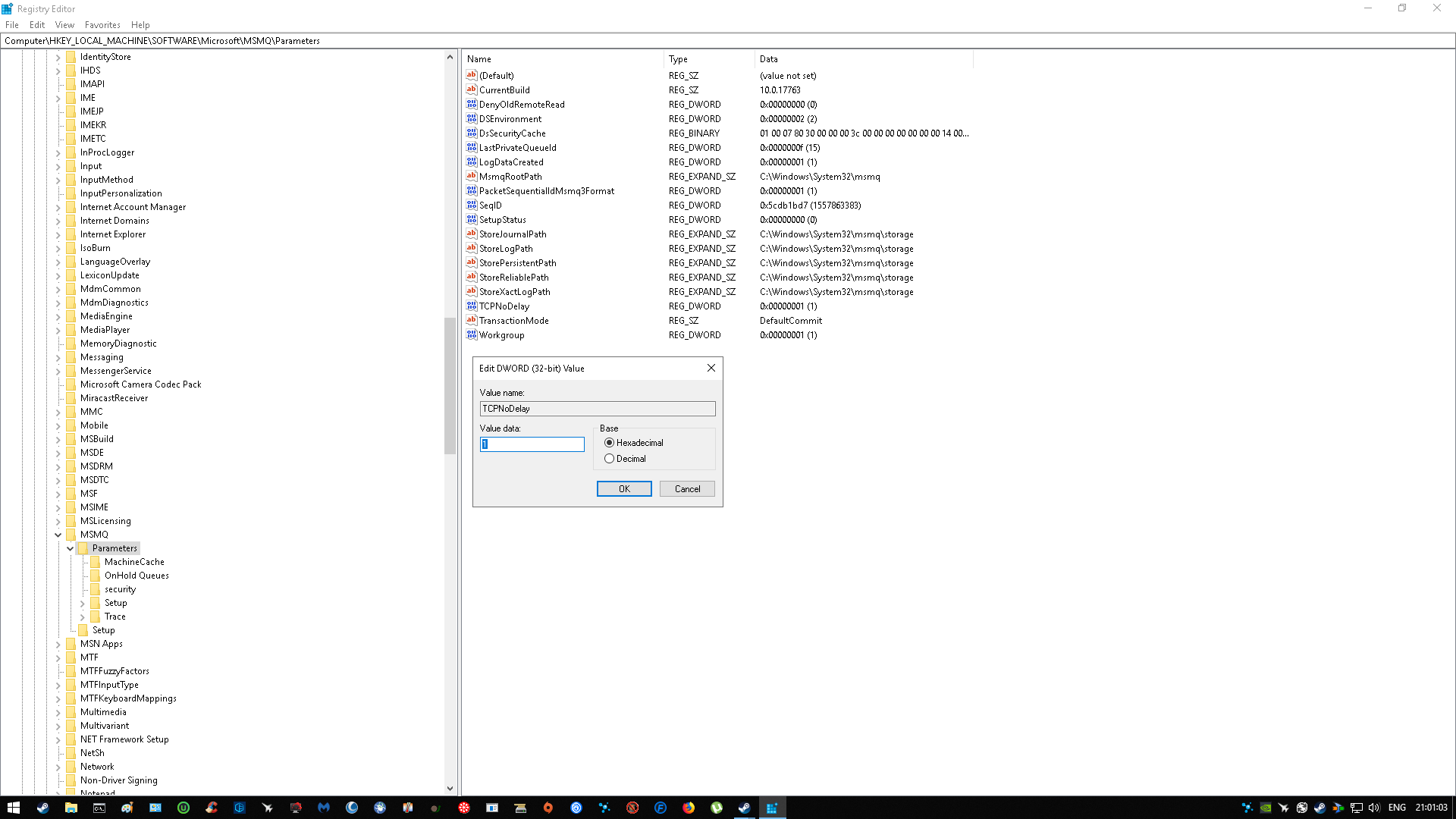Select the Decimal base option
Viewport: 1456px width, 819px height.
pyautogui.click(x=609, y=459)
